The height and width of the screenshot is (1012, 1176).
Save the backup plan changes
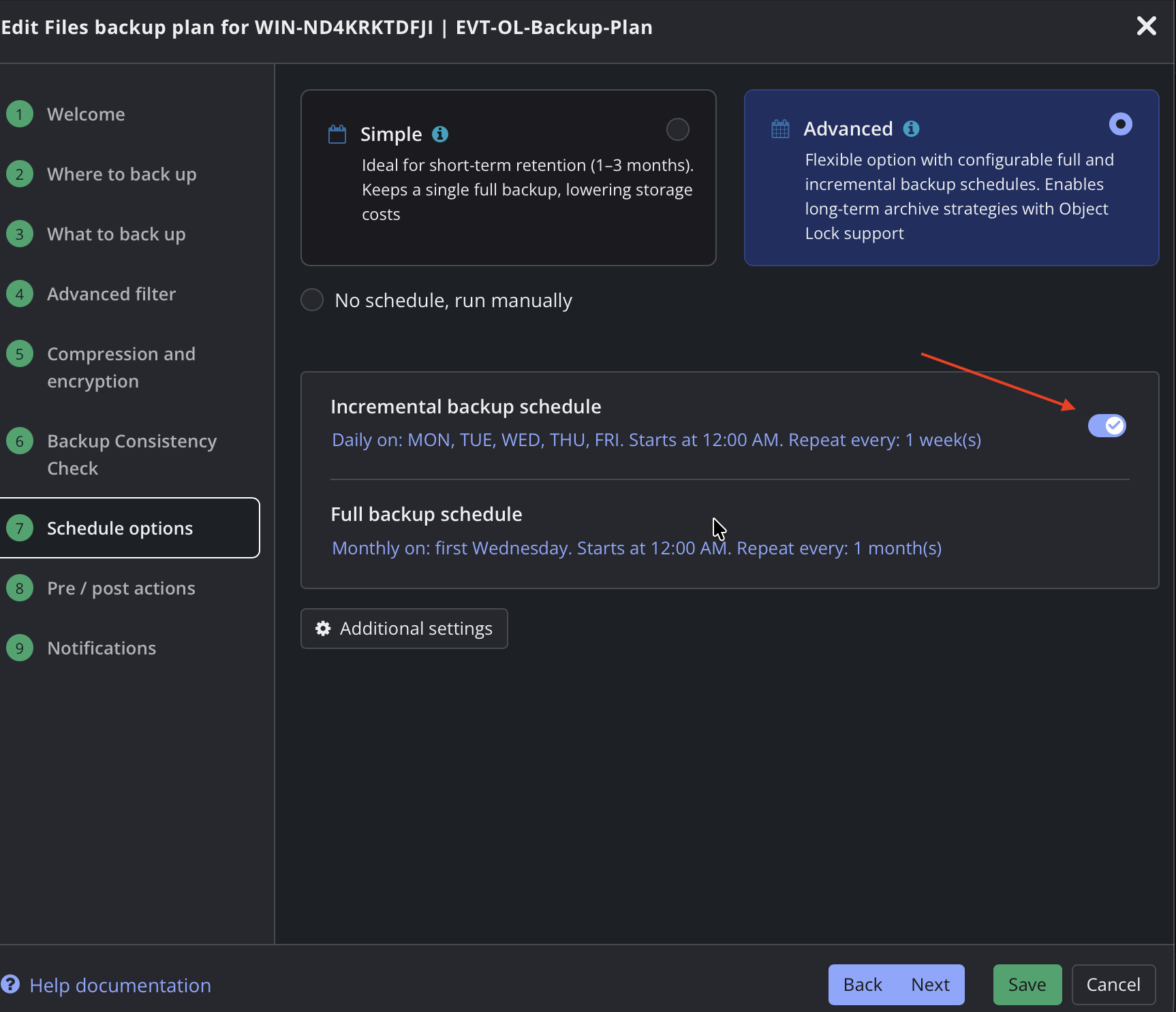coord(1027,985)
